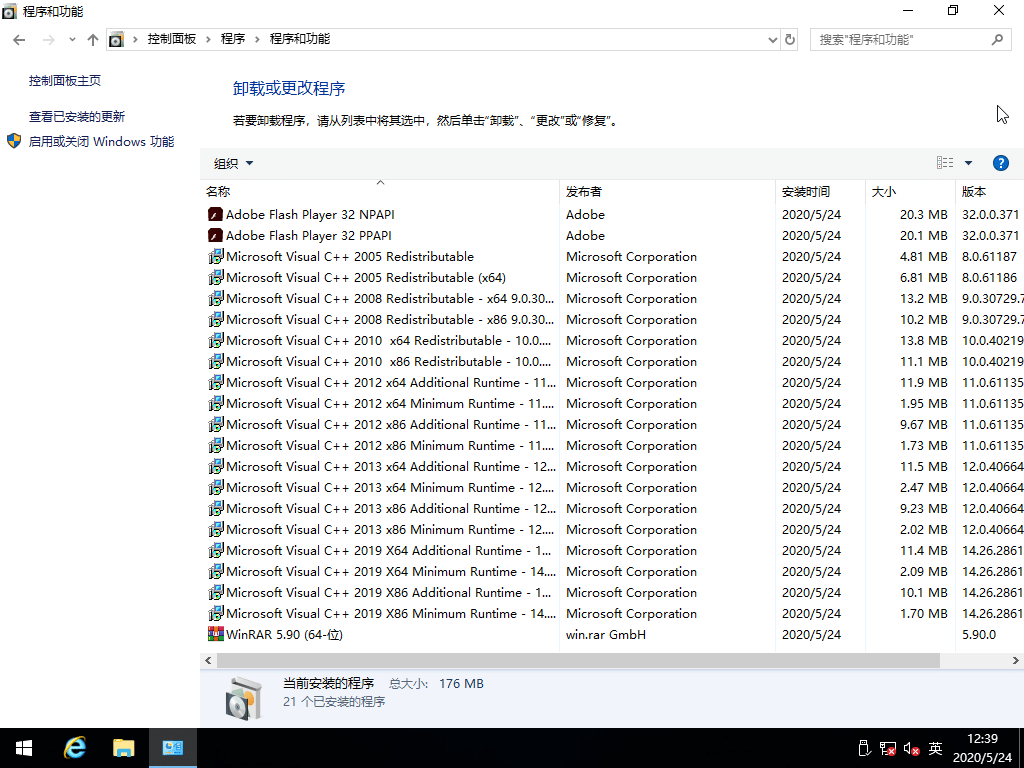Viewport: 1024px width, 768px height.
Task: Open the 组织 dropdown menu
Action: [233, 163]
